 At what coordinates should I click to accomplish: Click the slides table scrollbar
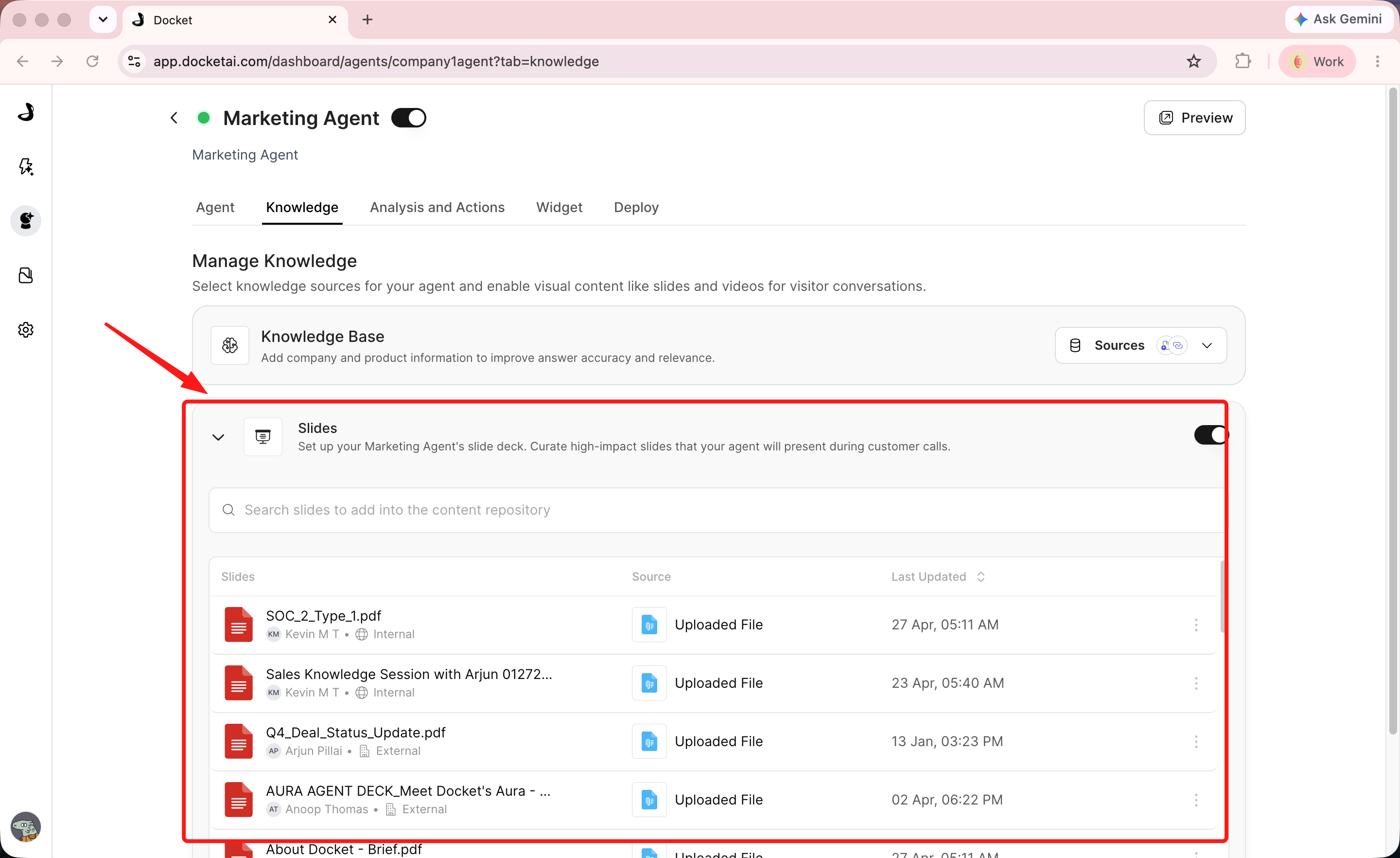pyautogui.click(x=1222, y=597)
